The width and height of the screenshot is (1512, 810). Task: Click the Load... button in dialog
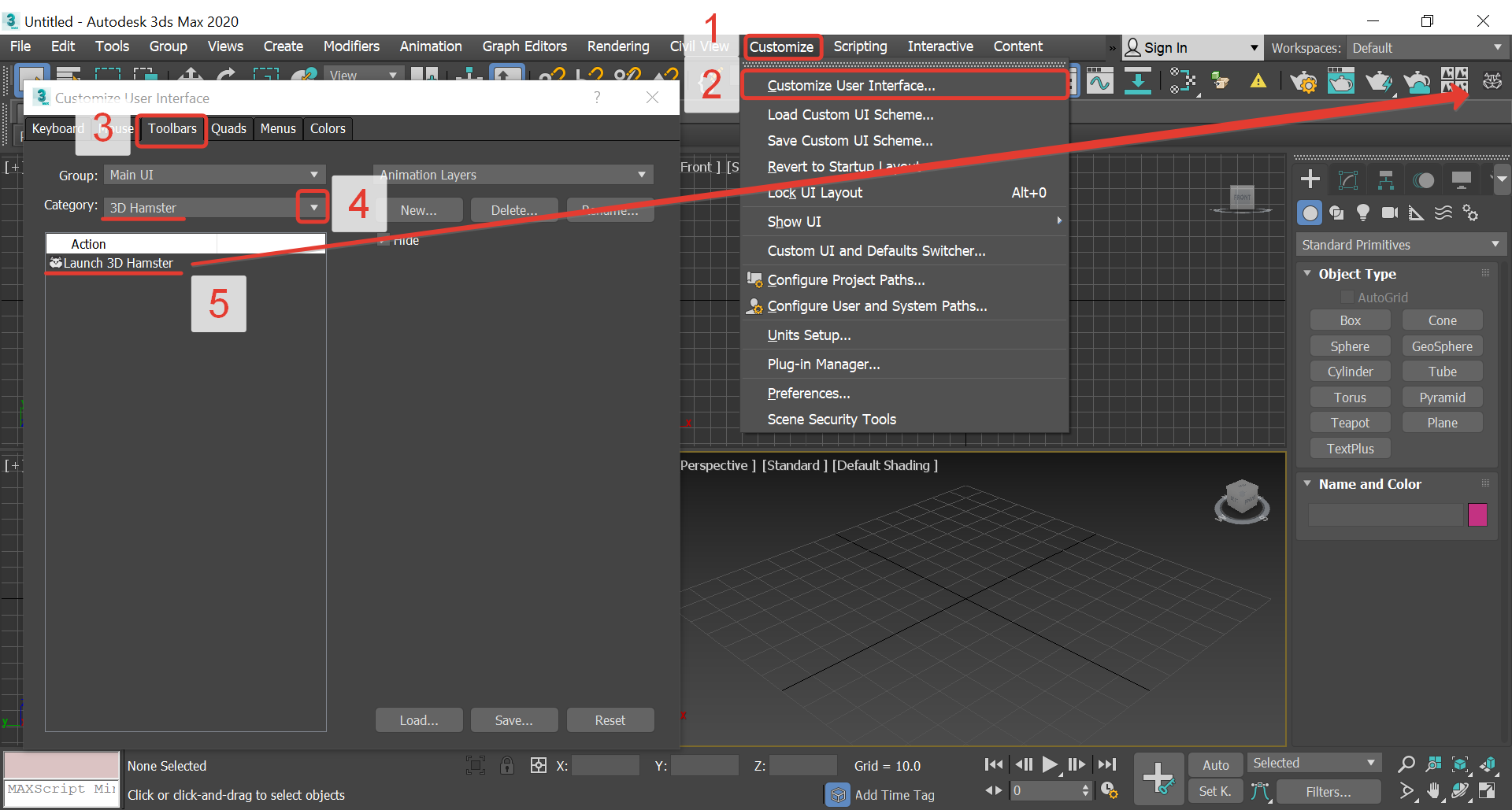[x=419, y=720]
